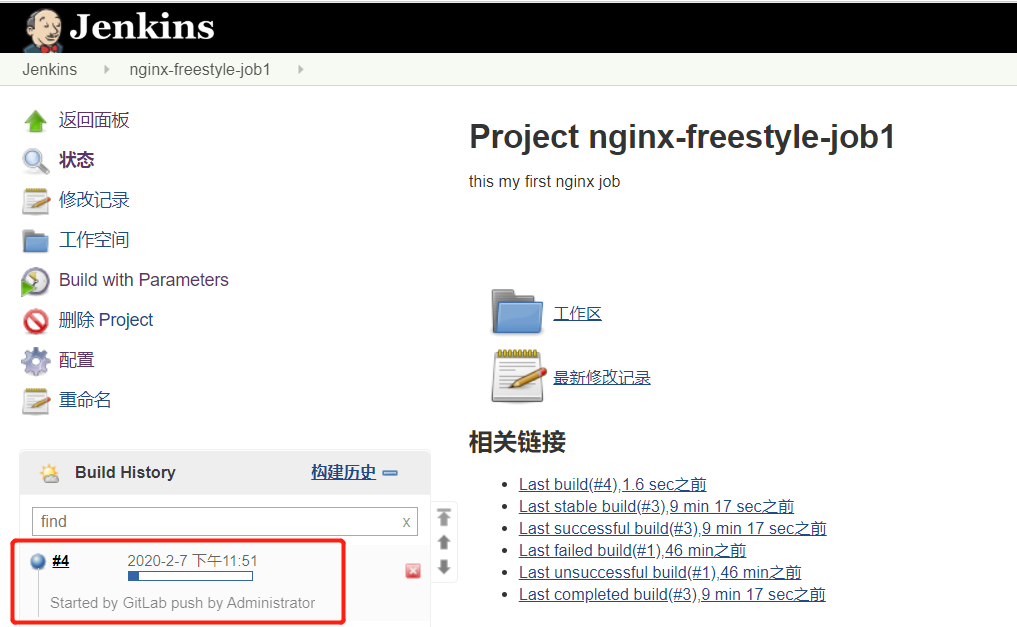Click the weather sun icon in Build History
The width and height of the screenshot is (1017, 627).
(x=49, y=473)
